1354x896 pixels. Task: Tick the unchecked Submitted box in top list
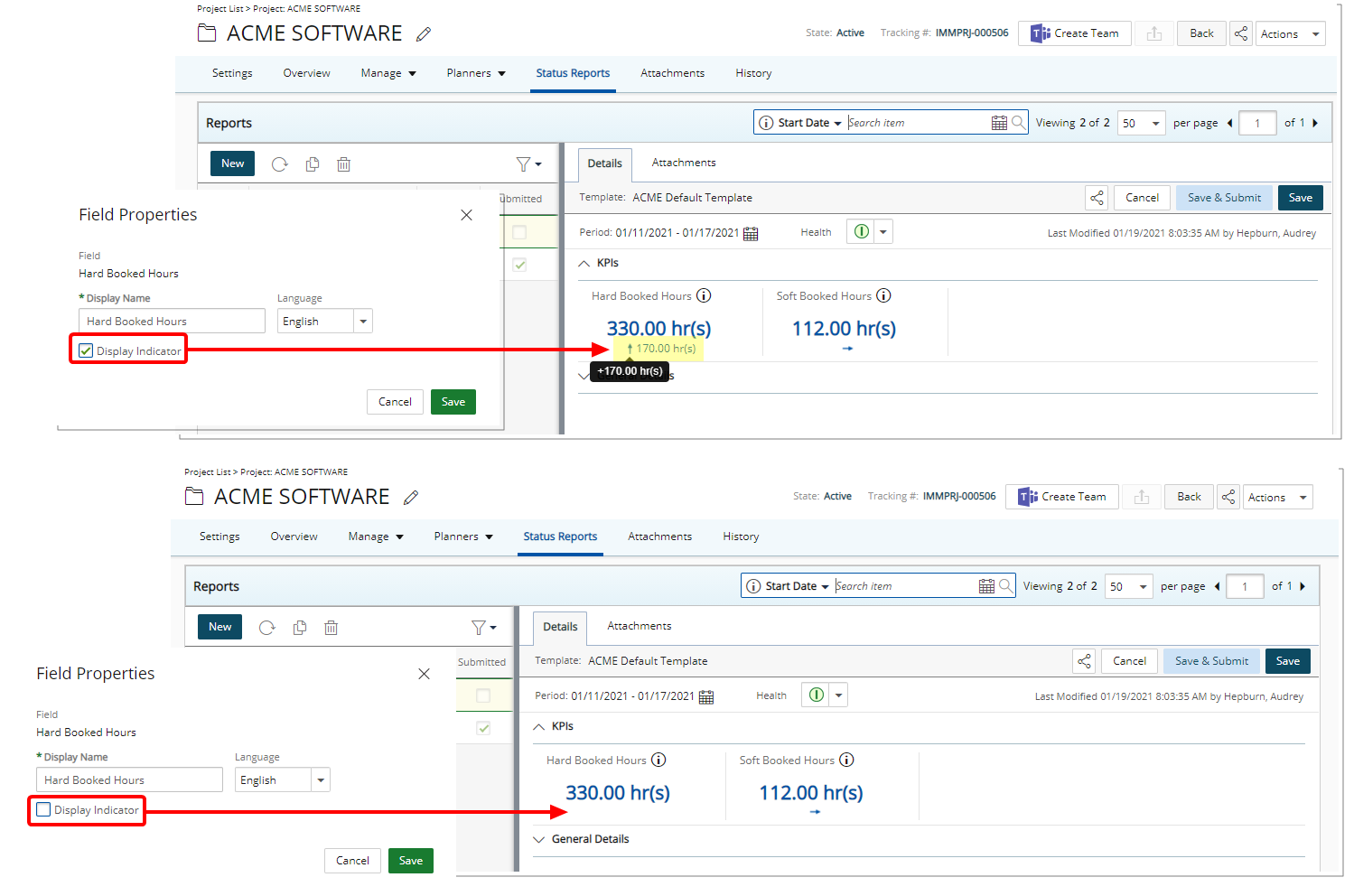coord(519,232)
